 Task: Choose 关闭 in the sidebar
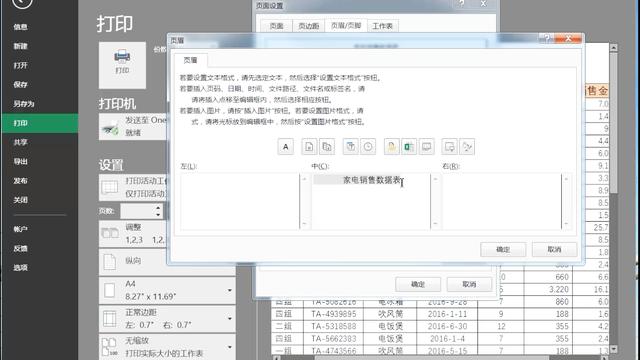(20, 200)
